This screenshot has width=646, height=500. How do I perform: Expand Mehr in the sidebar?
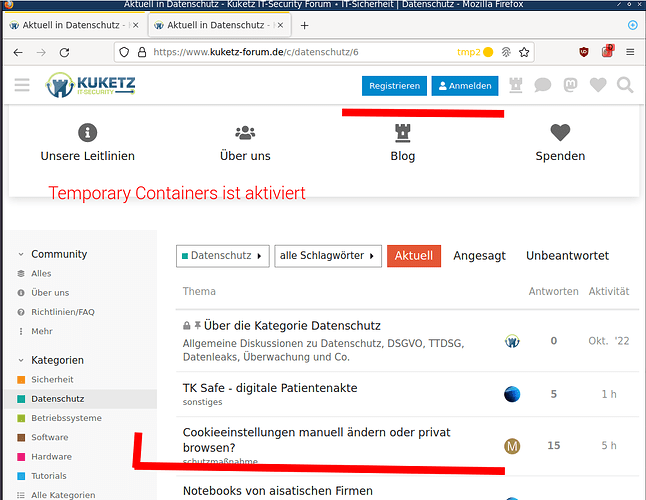pyautogui.click(x=42, y=331)
